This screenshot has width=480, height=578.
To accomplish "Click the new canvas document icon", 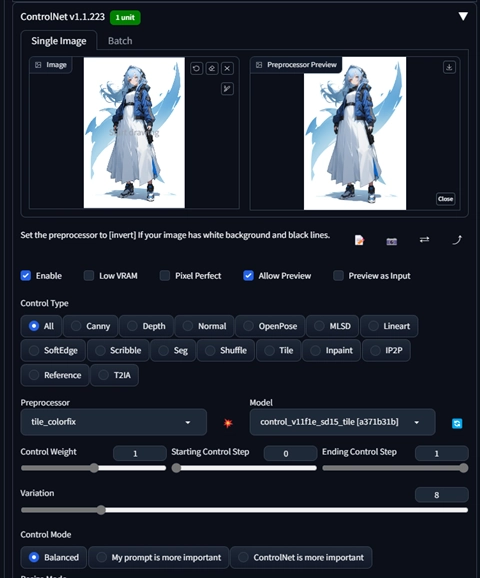I will pyautogui.click(x=359, y=240).
